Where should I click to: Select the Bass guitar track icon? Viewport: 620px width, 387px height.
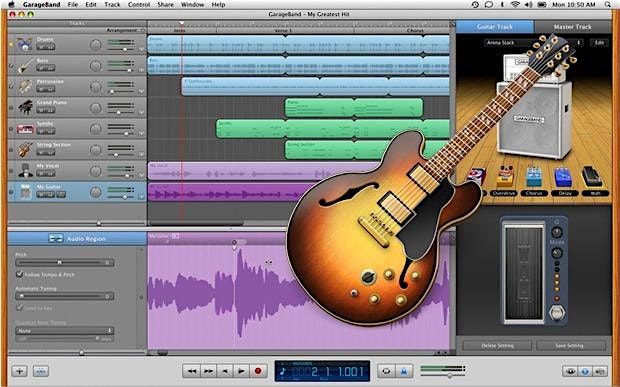[x=25, y=65]
